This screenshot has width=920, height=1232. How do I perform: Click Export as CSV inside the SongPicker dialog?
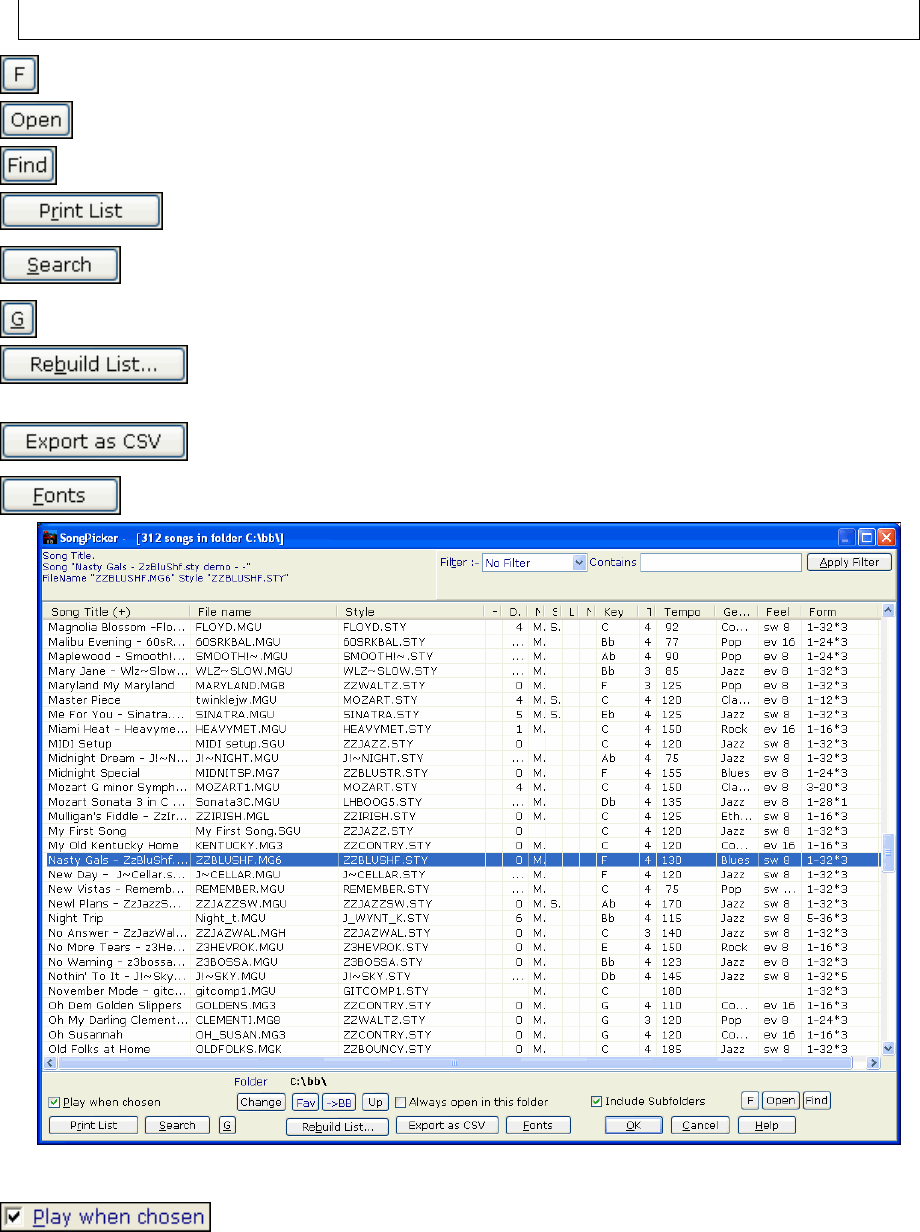(x=447, y=1125)
